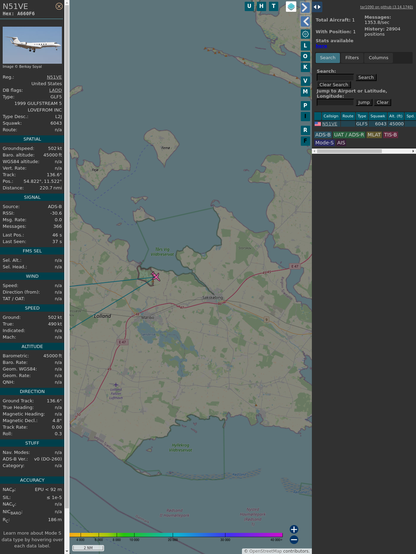
Task: Zoom in with the plus button
Action: pos(294,529)
